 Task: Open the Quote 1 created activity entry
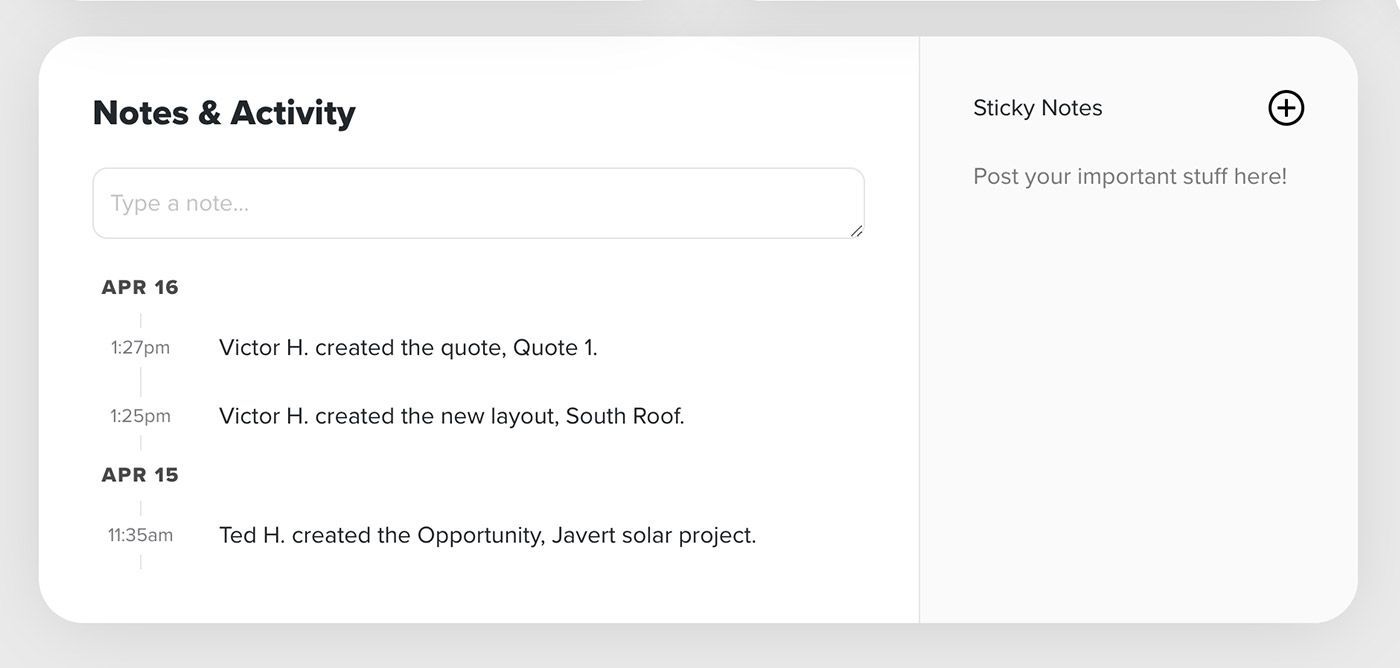[408, 347]
